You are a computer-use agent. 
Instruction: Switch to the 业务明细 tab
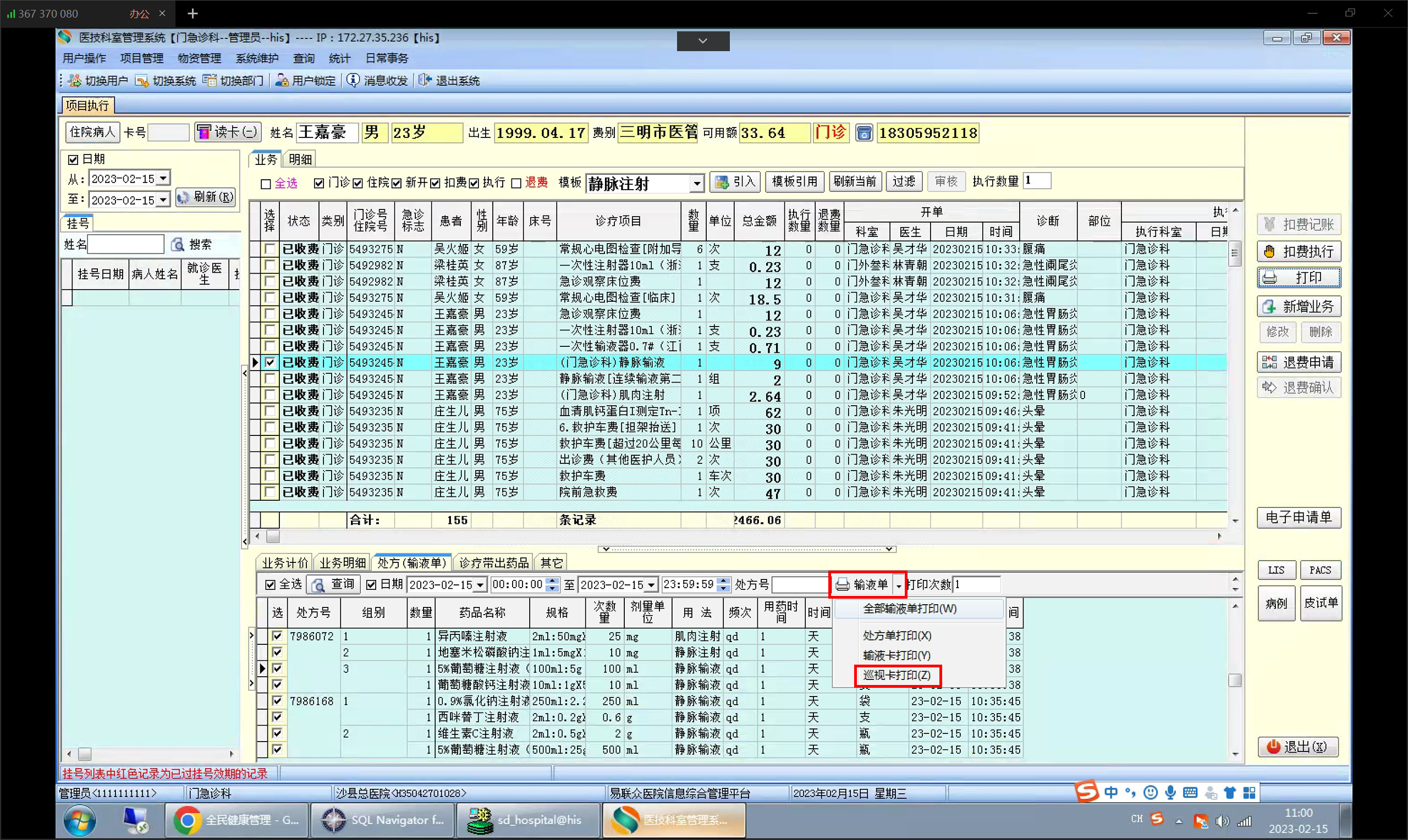(x=343, y=562)
